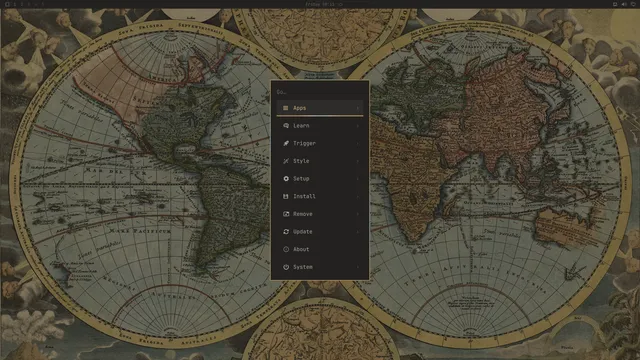Click the launcher icon at top-left of bar
This screenshot has height=360, width=640.
7,4
